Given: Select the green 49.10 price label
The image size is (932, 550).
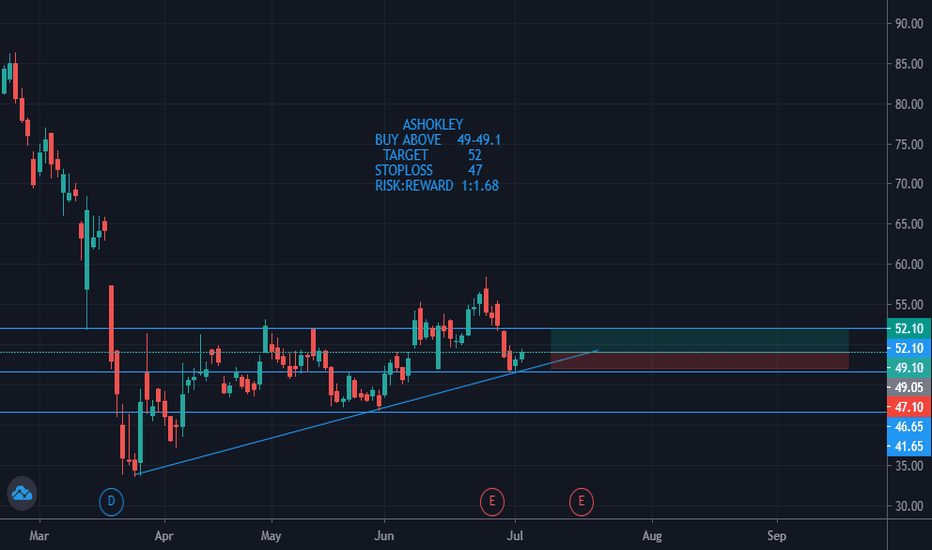Looking at the screenshot, I should point(909,367).
